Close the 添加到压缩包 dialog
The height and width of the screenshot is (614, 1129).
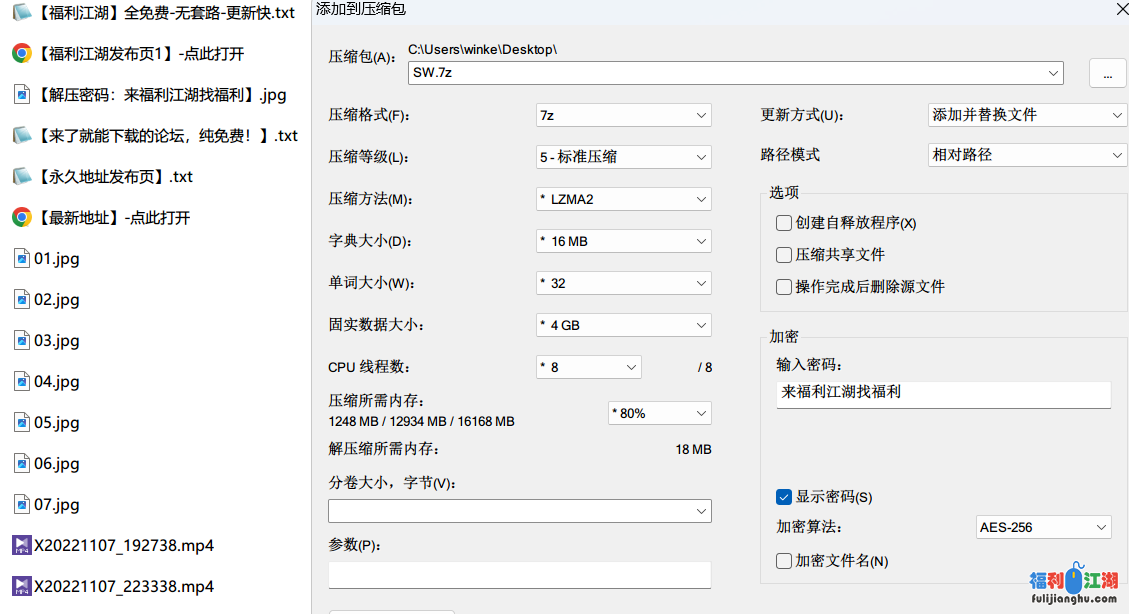[x=1122, y=9]
